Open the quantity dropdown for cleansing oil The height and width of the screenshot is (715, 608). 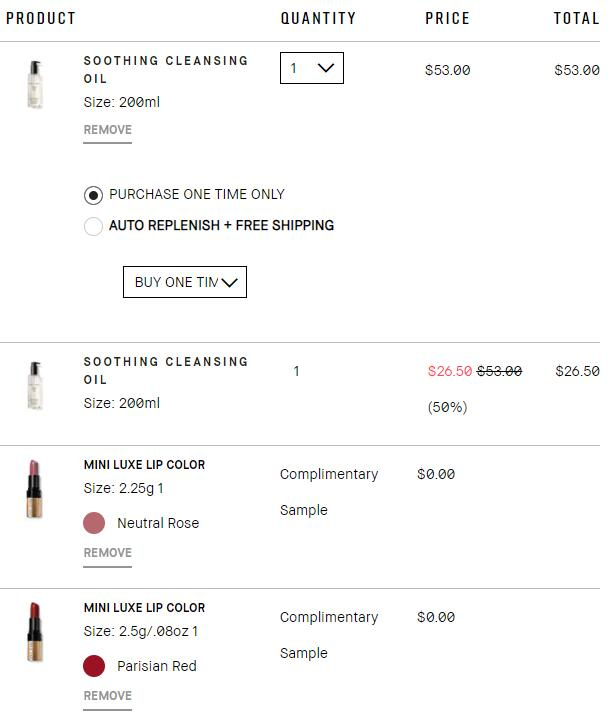[312, 68]
